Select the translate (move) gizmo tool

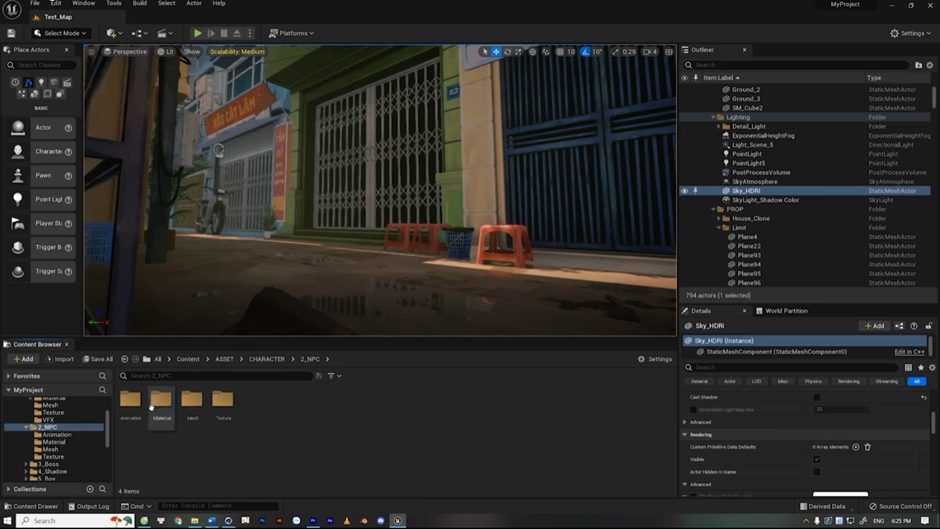pyautogui.click(x=496, y=52)
